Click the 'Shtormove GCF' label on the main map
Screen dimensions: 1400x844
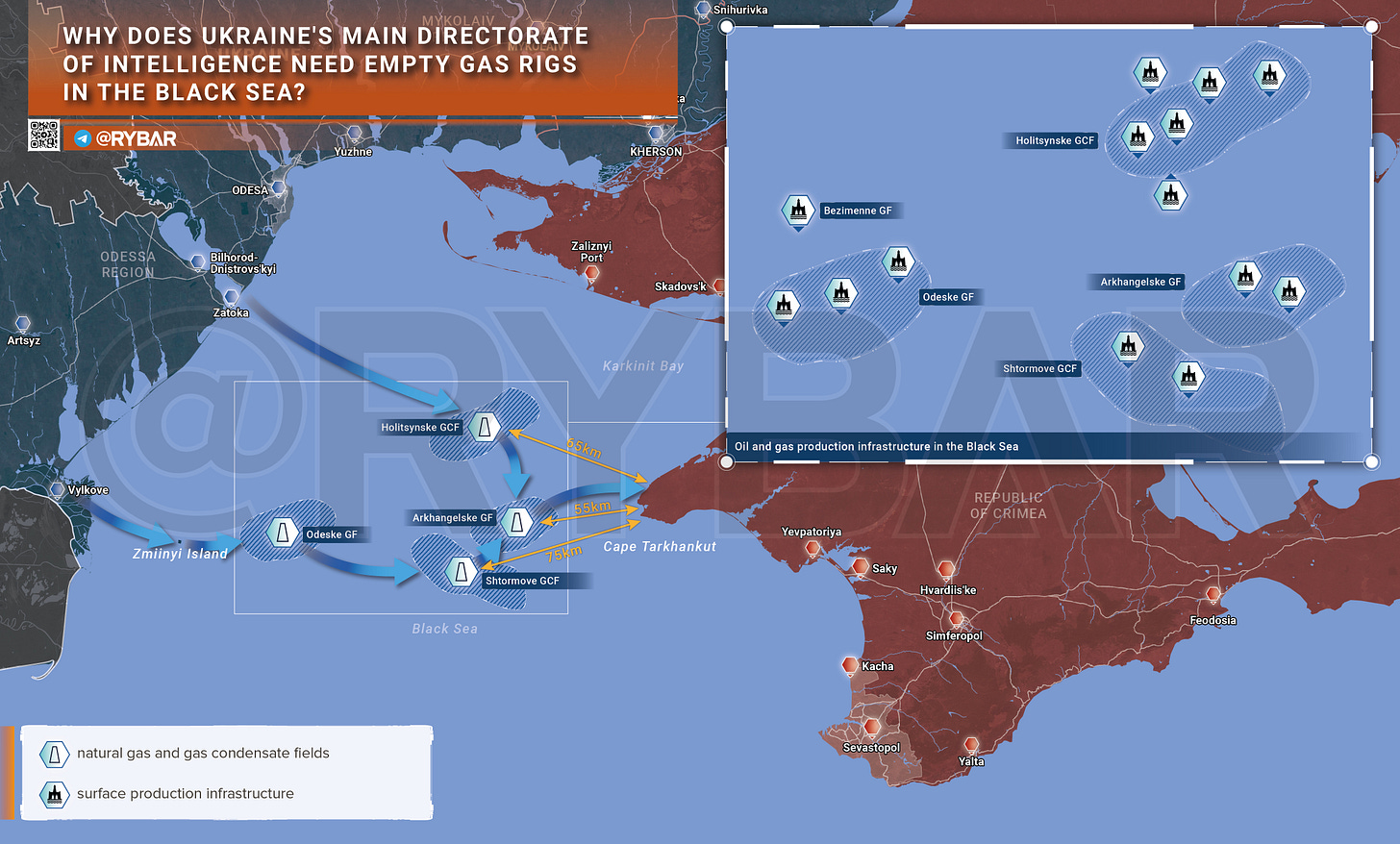click(x=522, y=582)
